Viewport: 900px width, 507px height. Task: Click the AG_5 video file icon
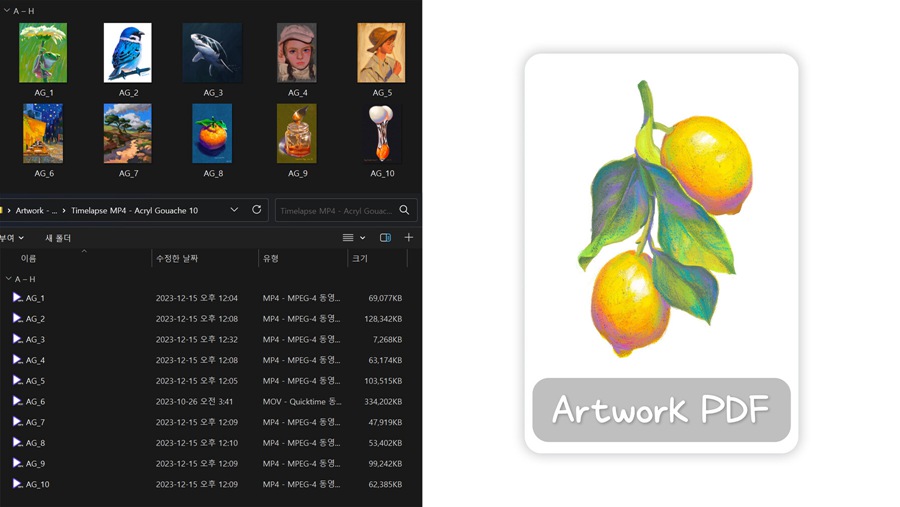[17, 381]
